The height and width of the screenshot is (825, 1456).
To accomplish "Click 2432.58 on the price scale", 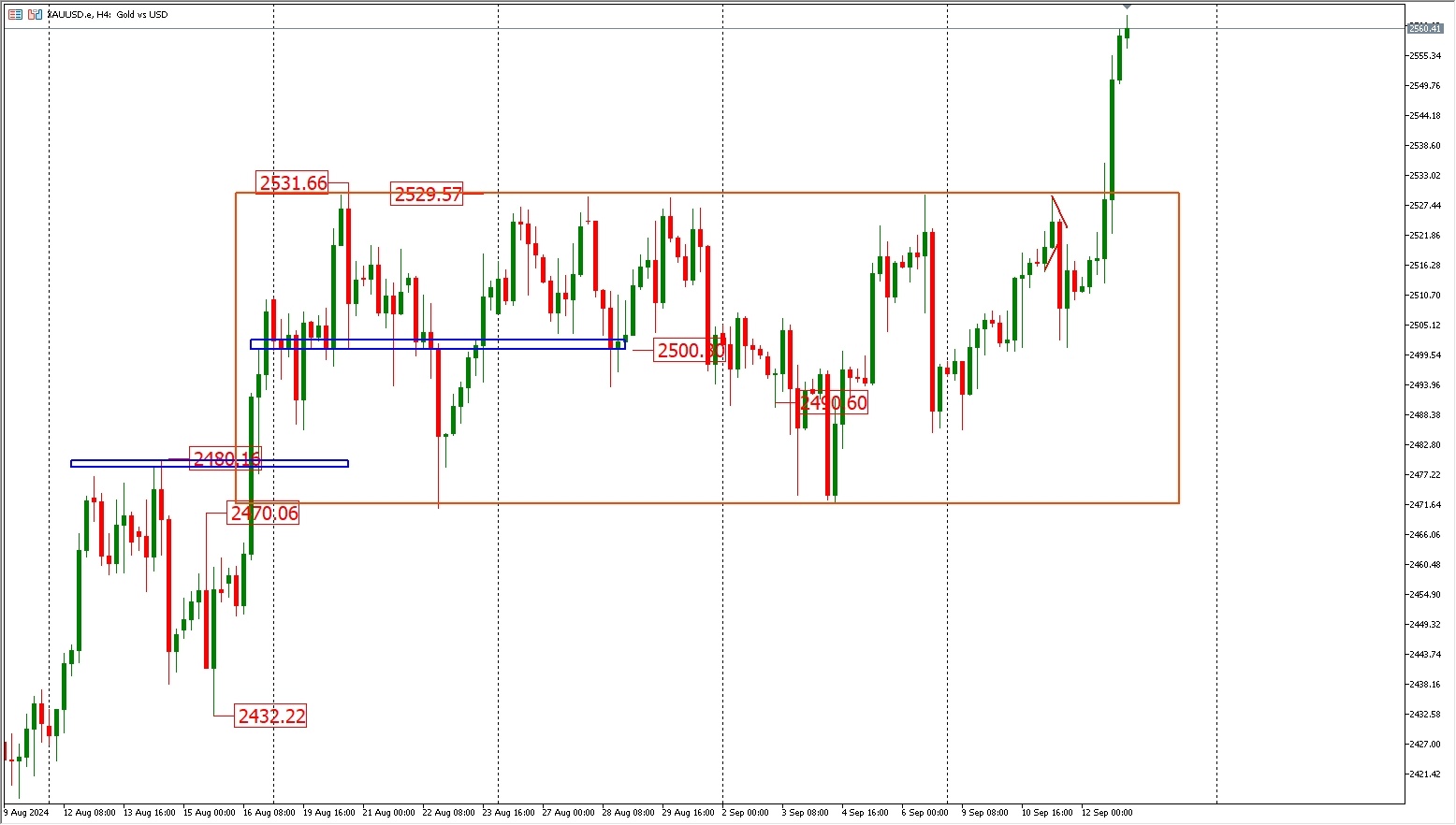I will tap(1424, 715).
